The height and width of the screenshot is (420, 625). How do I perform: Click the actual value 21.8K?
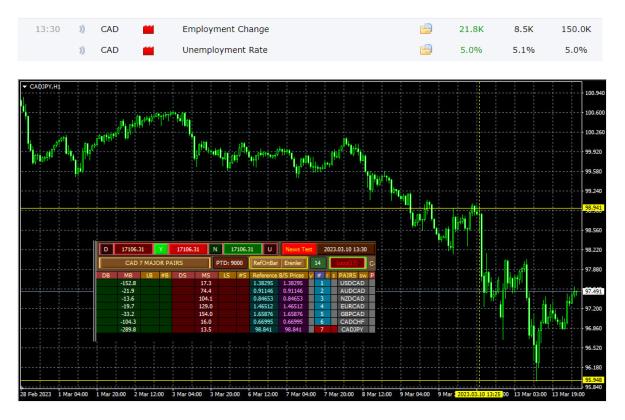point(471,29)
